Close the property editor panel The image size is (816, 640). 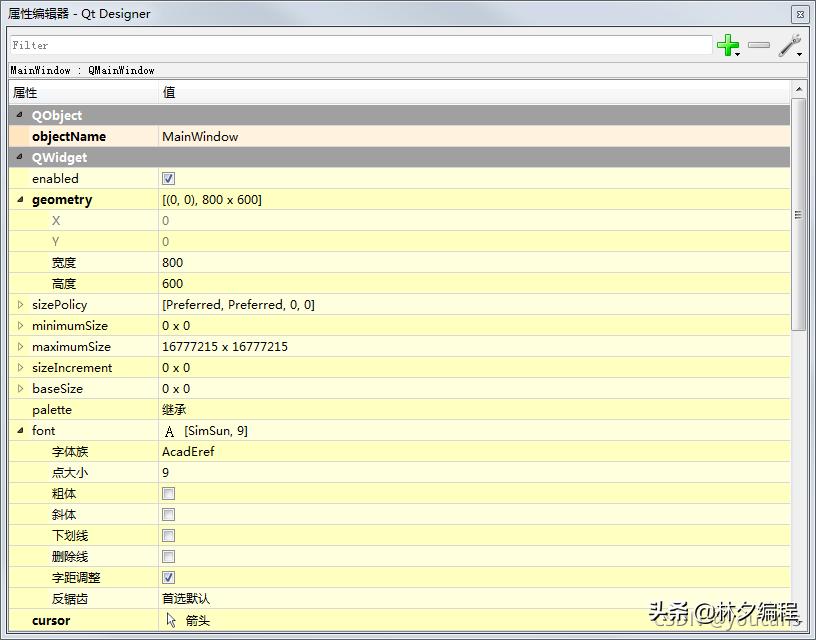click(x=799, y=14)
